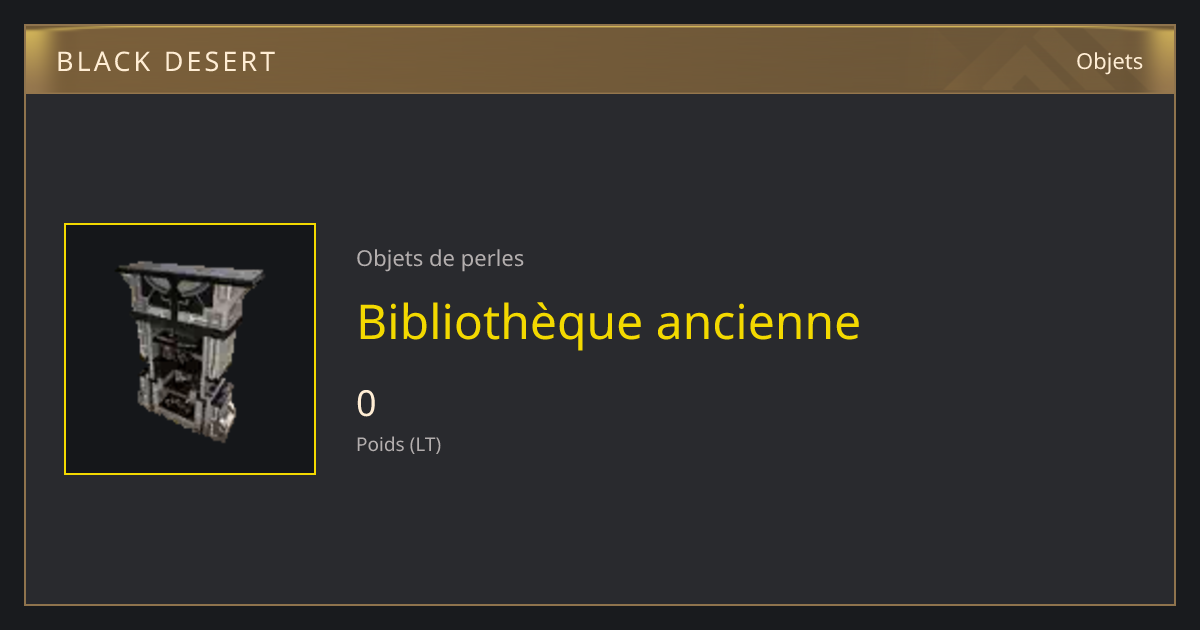Click the Poids (LT) label

398,444
